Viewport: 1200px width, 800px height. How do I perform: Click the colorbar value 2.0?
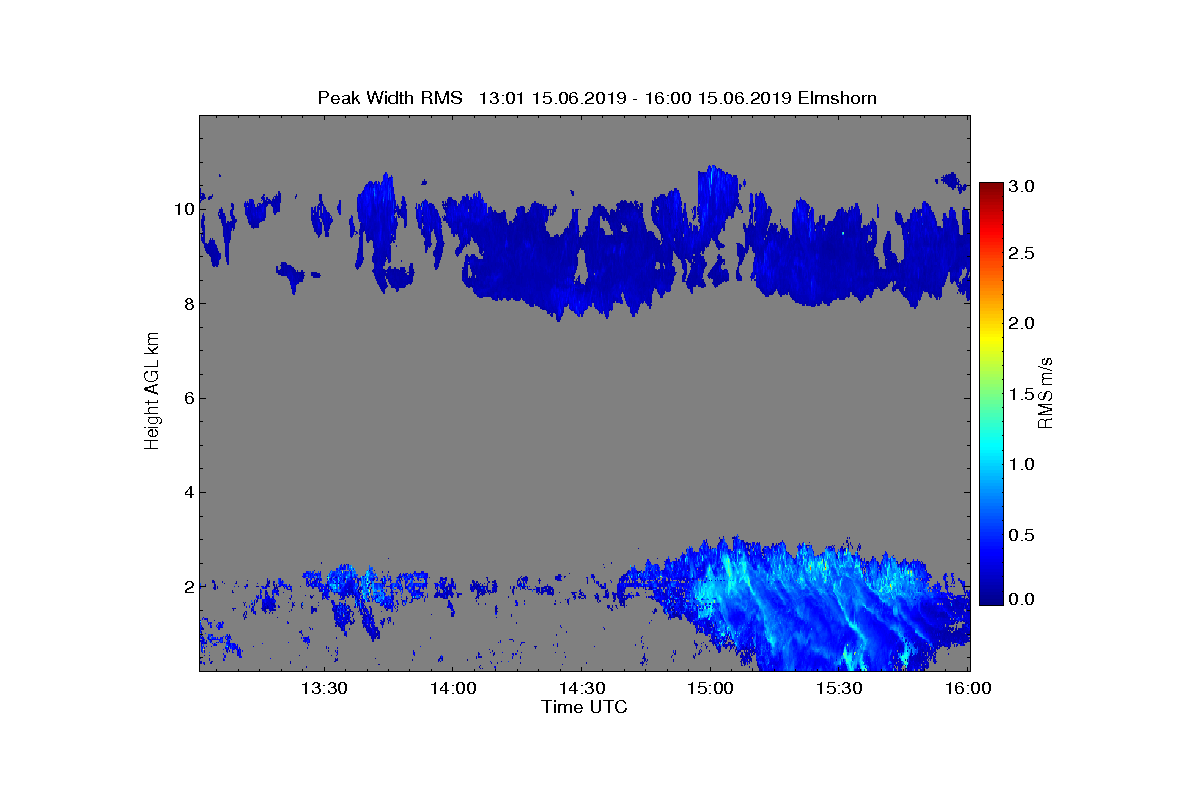point(1022,323)
